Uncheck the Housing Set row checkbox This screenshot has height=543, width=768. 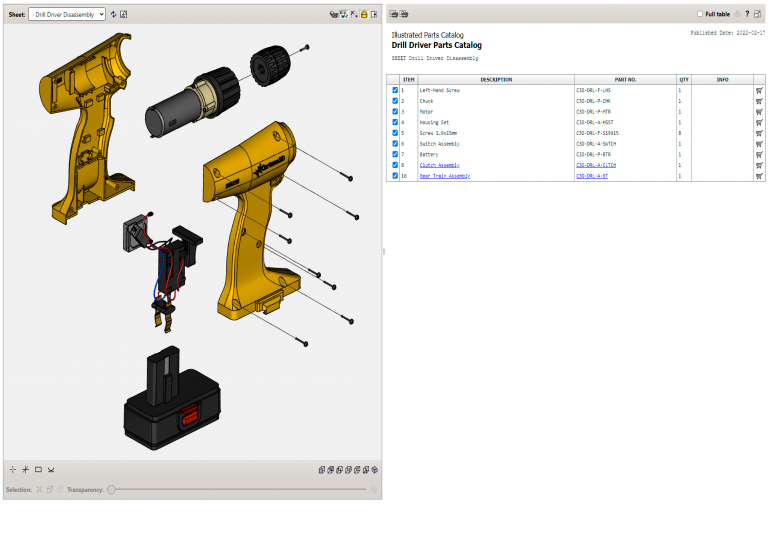pyautogui.click(x=395, y=122)
